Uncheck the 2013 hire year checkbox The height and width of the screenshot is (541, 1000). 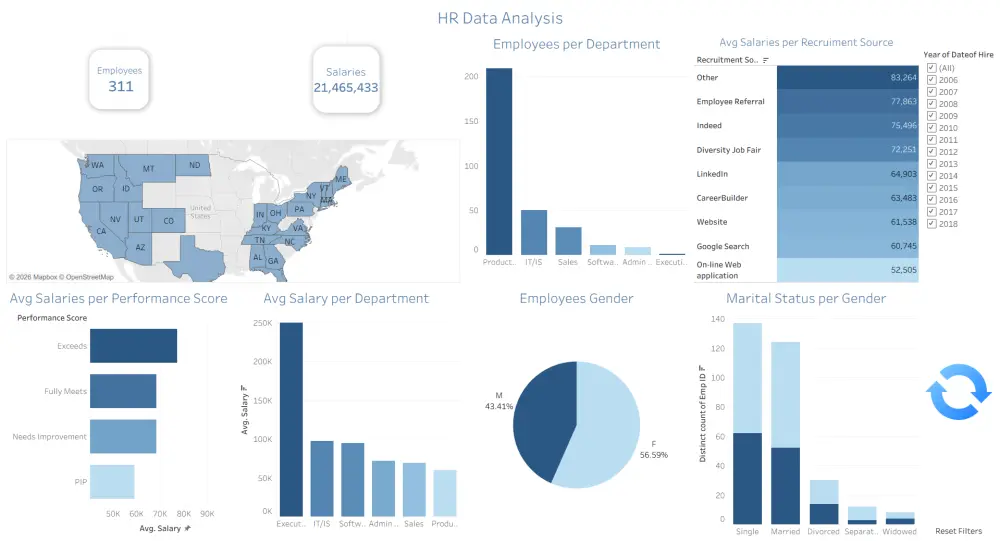coord(932,164)
